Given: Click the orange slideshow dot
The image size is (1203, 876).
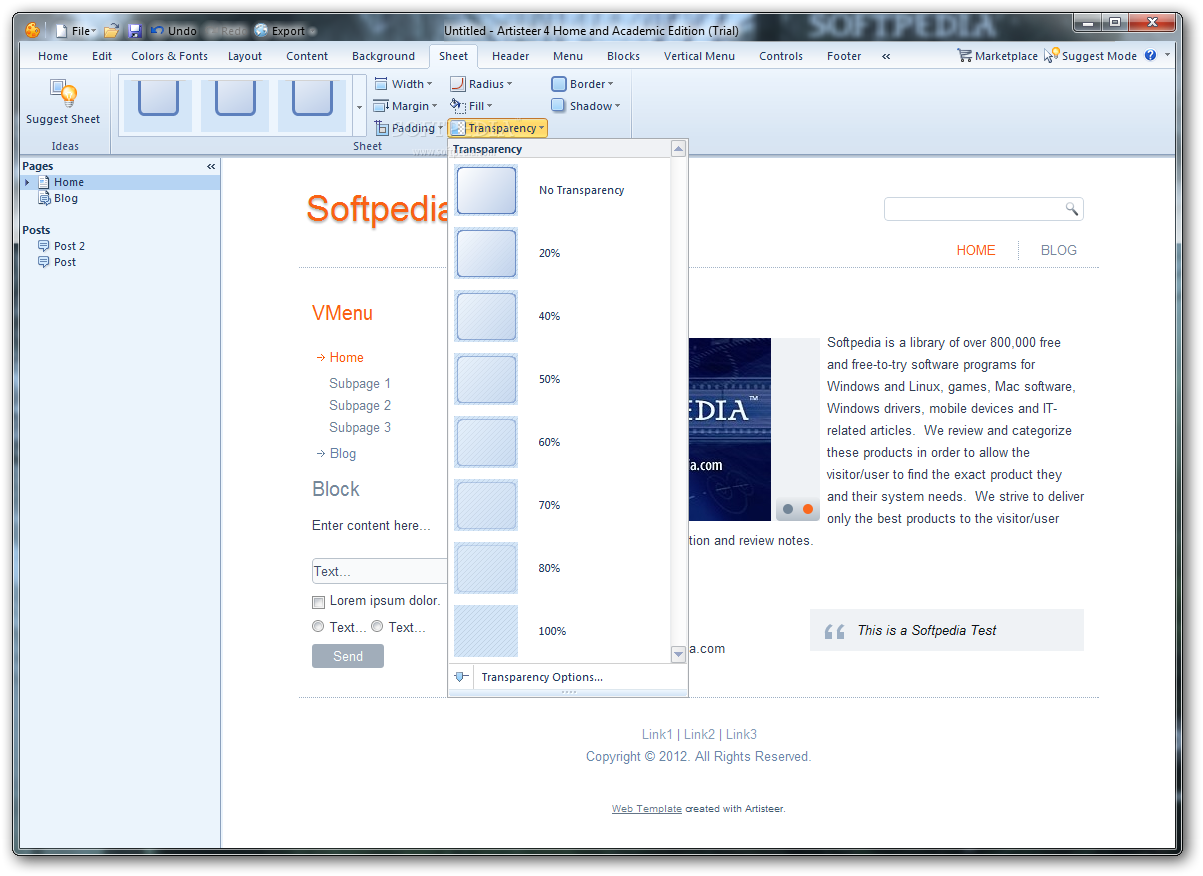Looking at the screenshot, I should pos(808,509).
